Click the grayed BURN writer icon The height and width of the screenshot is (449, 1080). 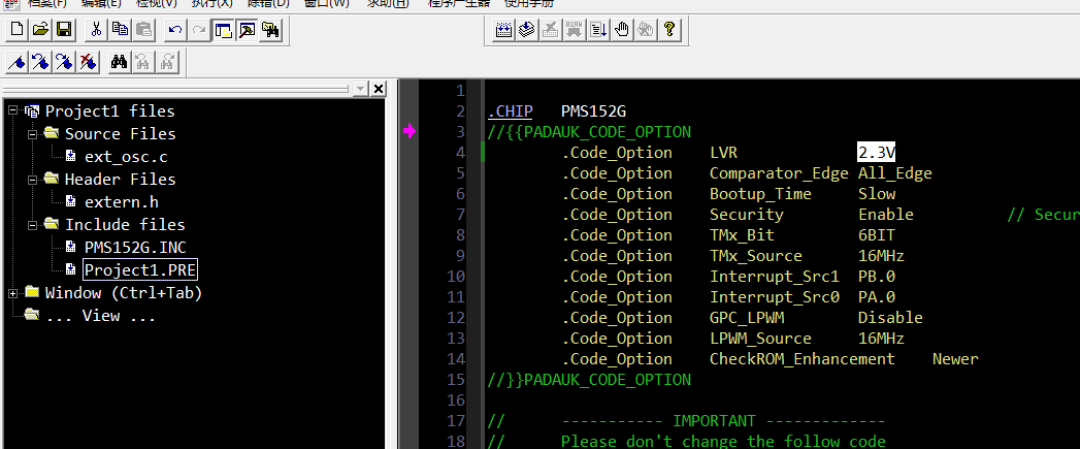[x=574, y=30]
